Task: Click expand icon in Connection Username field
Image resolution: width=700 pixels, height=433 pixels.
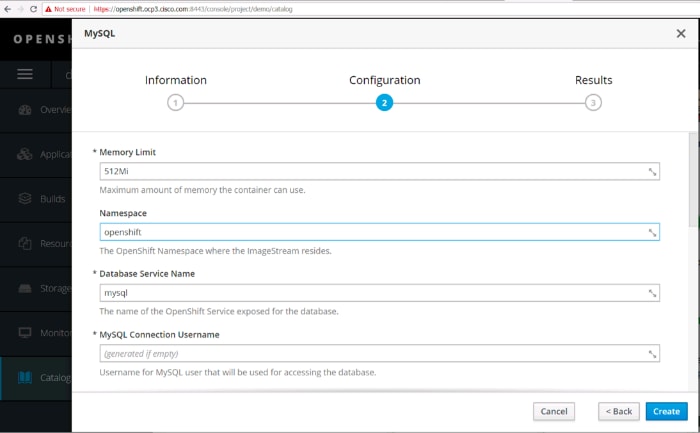Action: coord(652,354)
